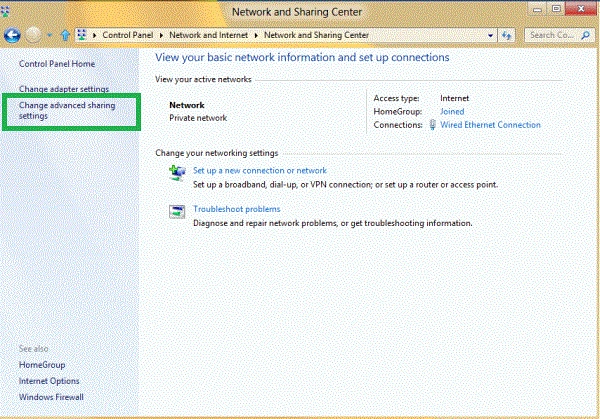This screenshot has height=419, width=600.
Task: Click the window system icon in title bar
Action: click(x=5, y=12)
